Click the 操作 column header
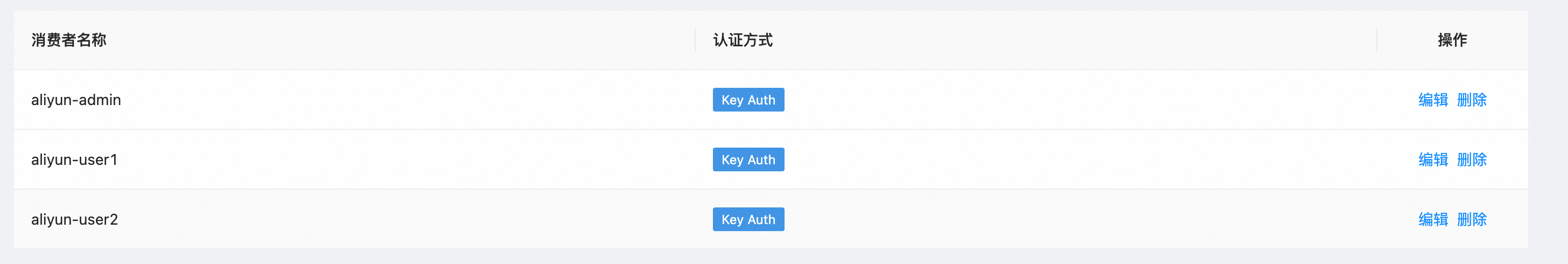The height and width of the screenshot is (264, 1568). (x=1452, y=40)
